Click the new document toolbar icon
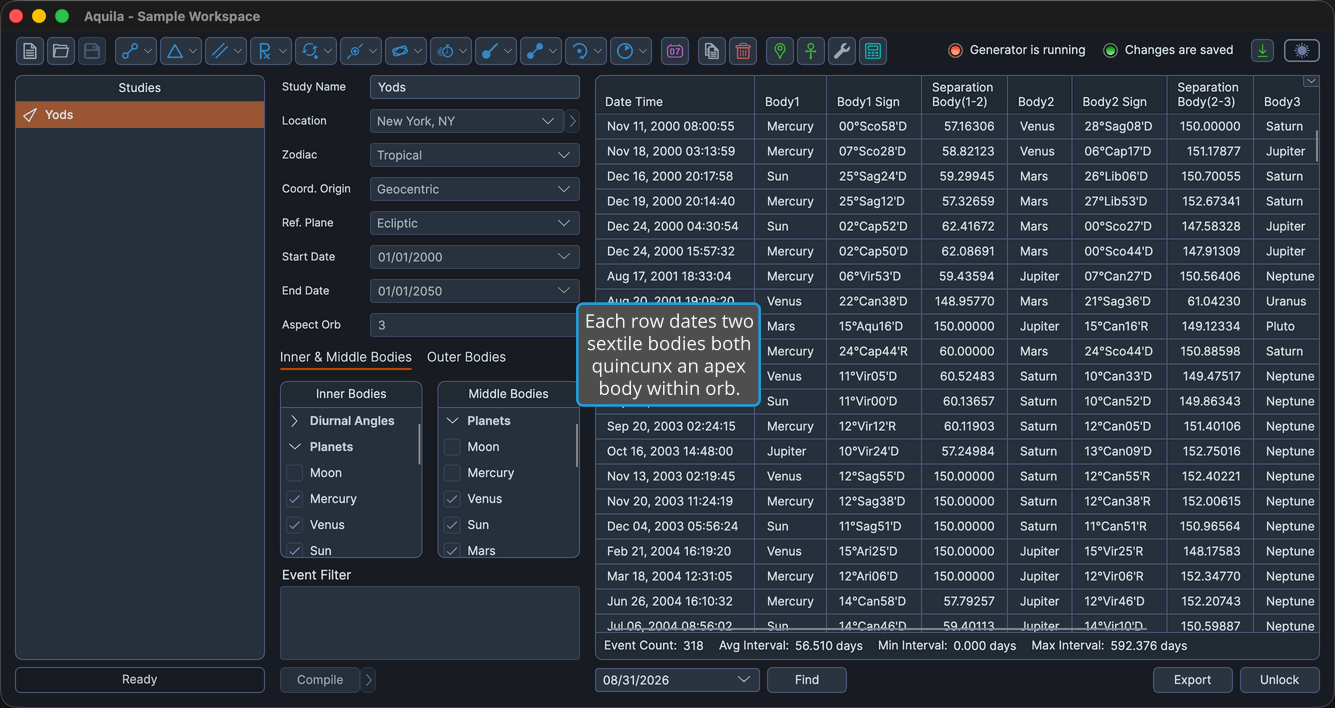 [30, 51]
